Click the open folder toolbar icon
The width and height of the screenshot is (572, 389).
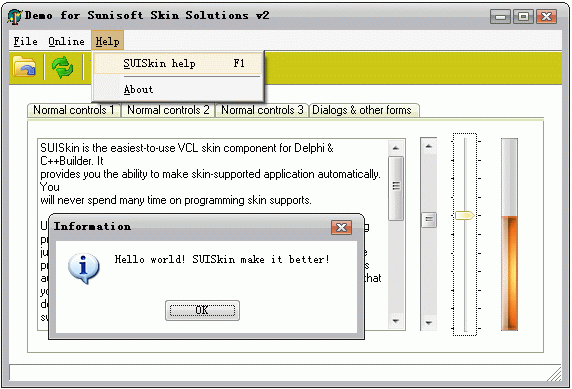[x=24, y=66]
